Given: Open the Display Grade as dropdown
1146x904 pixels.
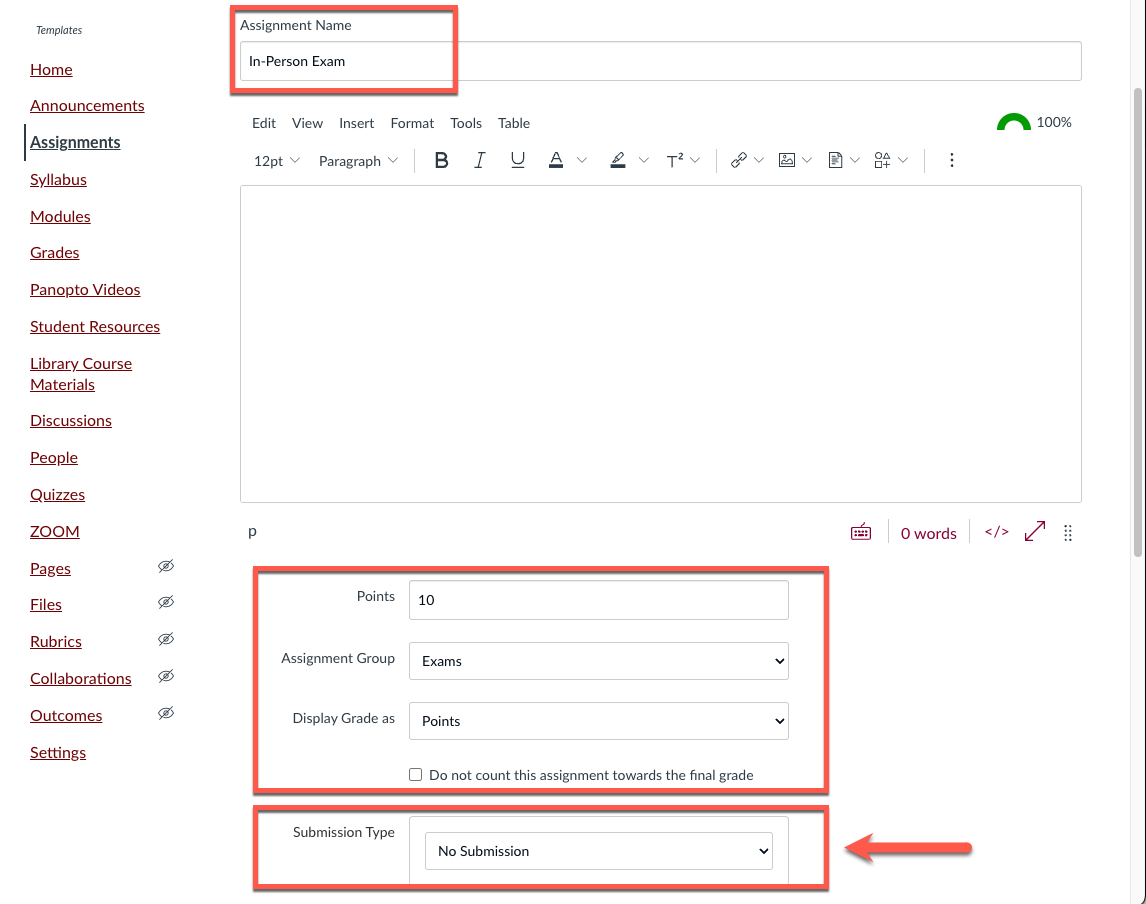Looking at the screenshot, I should click(x=598, y=721).
